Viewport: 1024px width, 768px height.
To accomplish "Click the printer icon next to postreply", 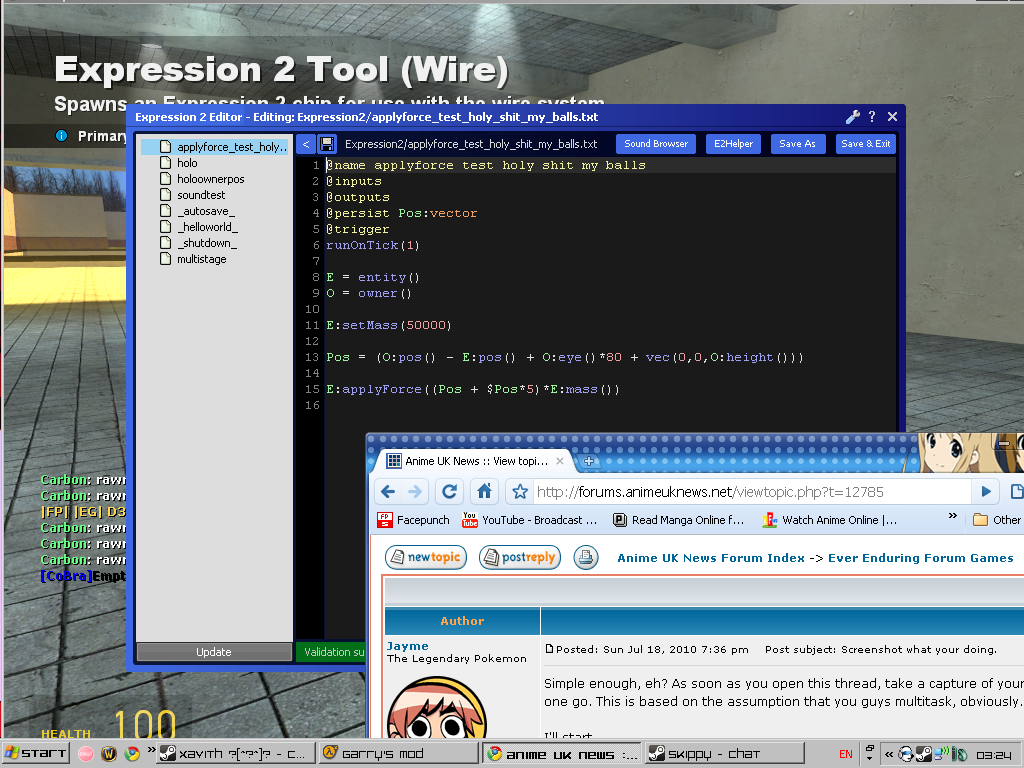I will 586,557.
